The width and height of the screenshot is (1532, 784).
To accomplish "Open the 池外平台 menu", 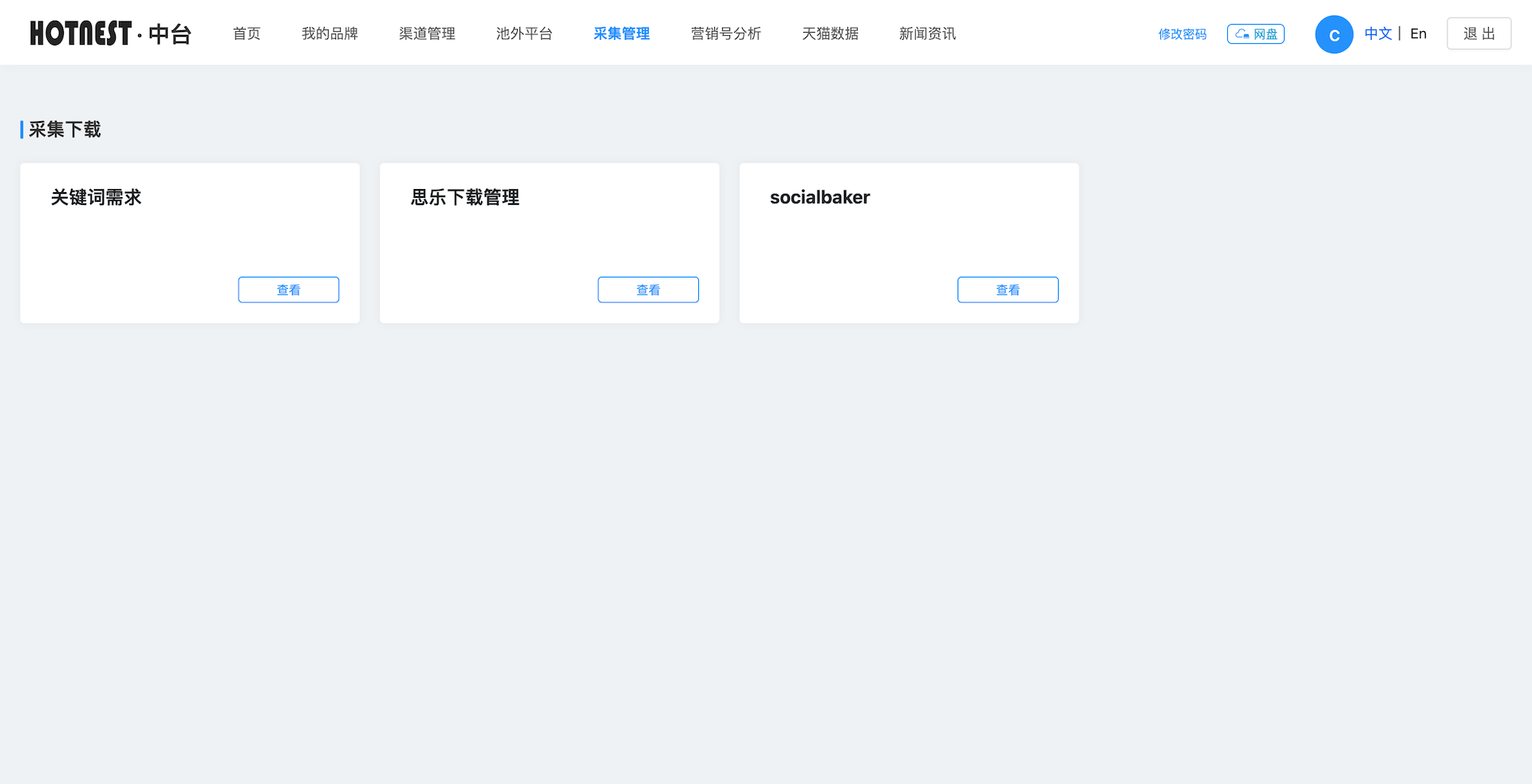I will tap(524, 33).
